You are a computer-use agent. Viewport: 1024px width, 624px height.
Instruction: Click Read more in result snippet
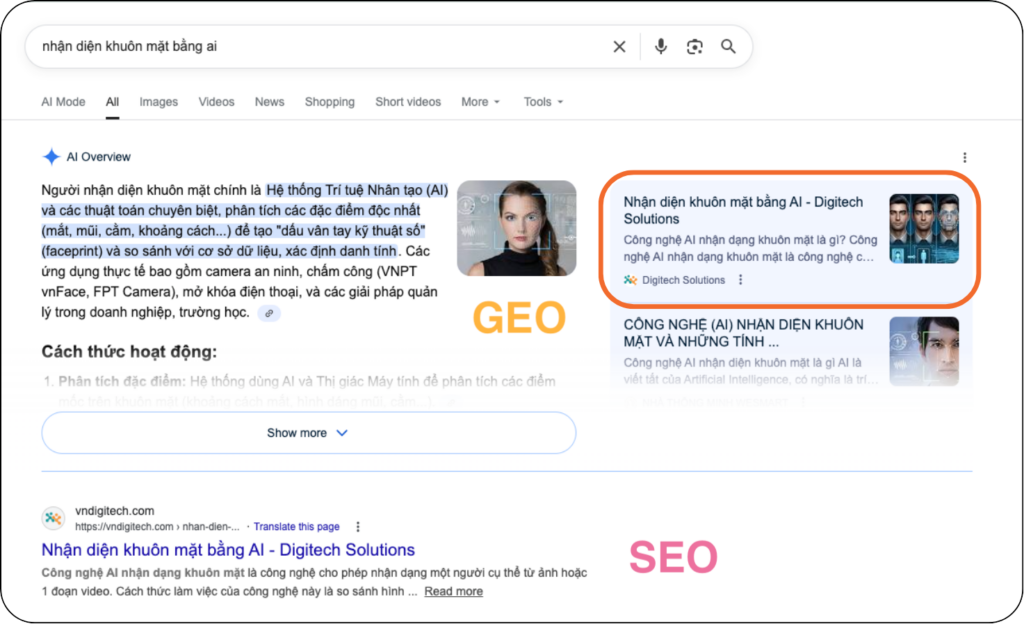[x=453, y=591]
